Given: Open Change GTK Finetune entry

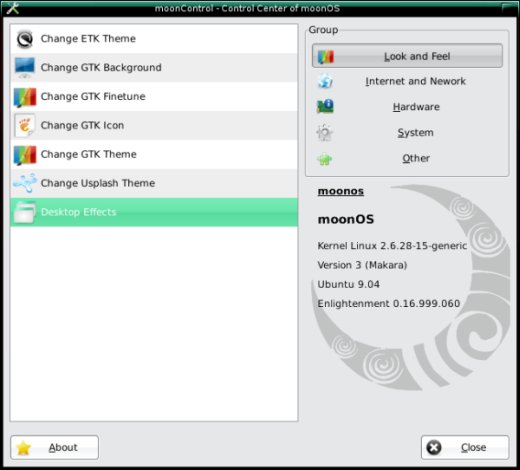Looking at the screenshot, I should (154, 97).
